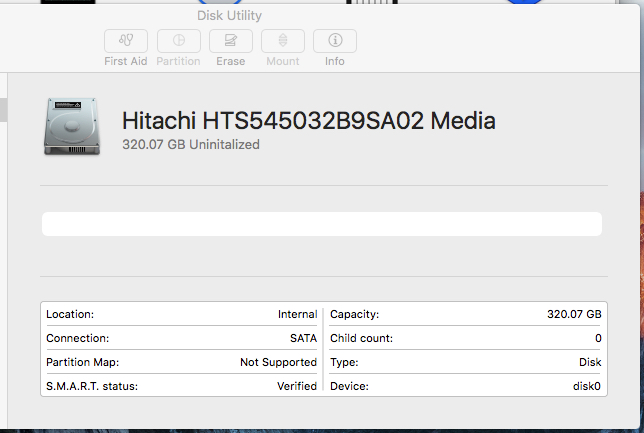644x433 pixels.
Task: Open the Partition tool
Action: (179, 41)
